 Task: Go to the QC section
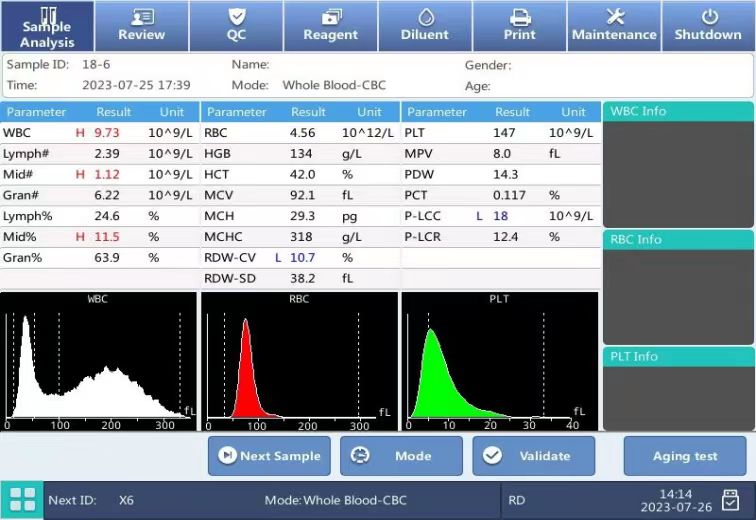coord(236,27)
